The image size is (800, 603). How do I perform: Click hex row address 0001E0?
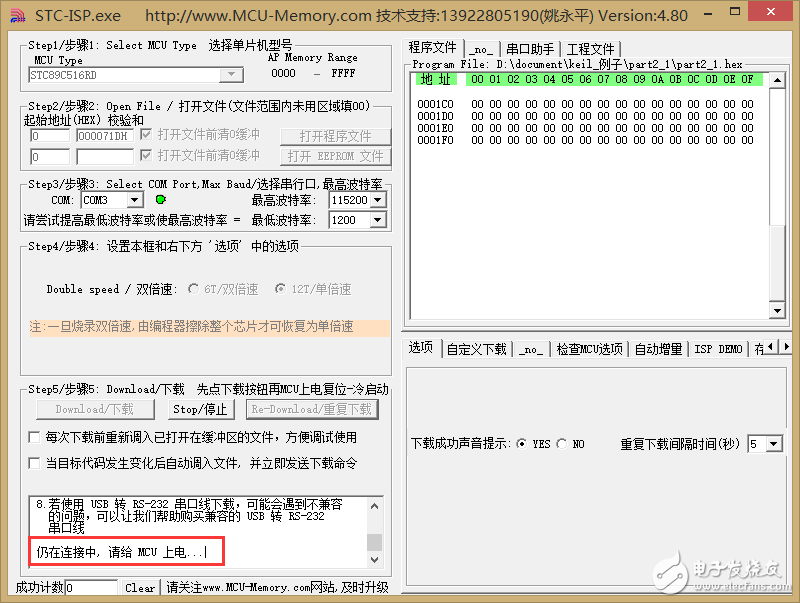435,128
